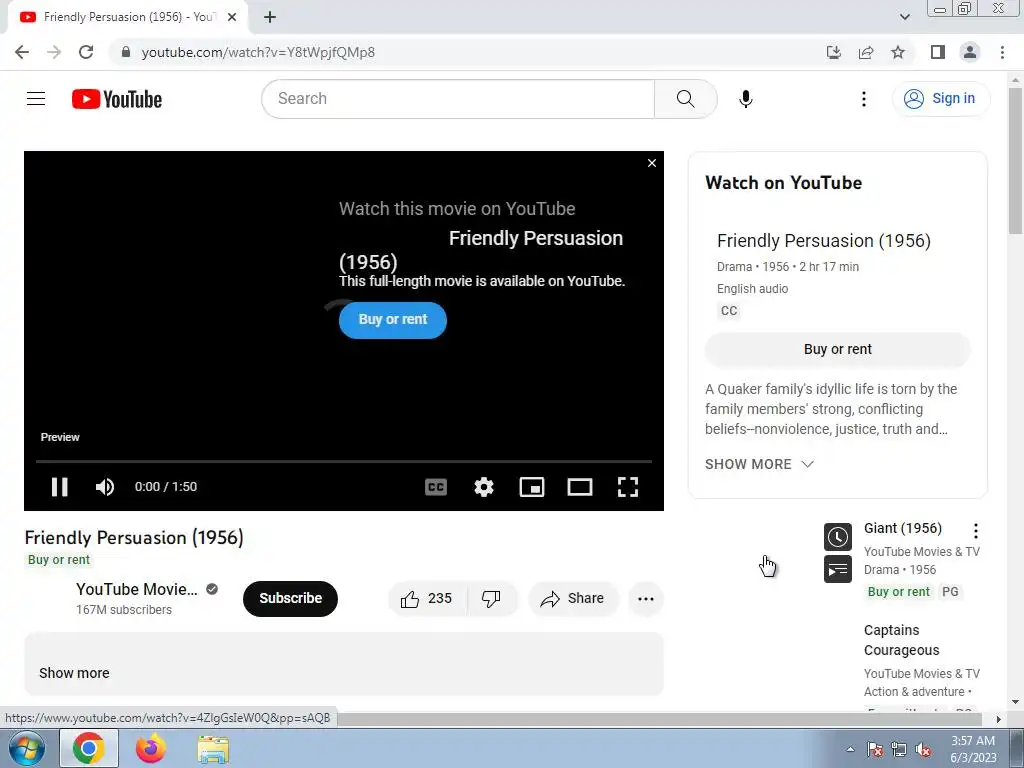Share the Friendly Persuasion video
The image size is (1024, 768).
573,598
